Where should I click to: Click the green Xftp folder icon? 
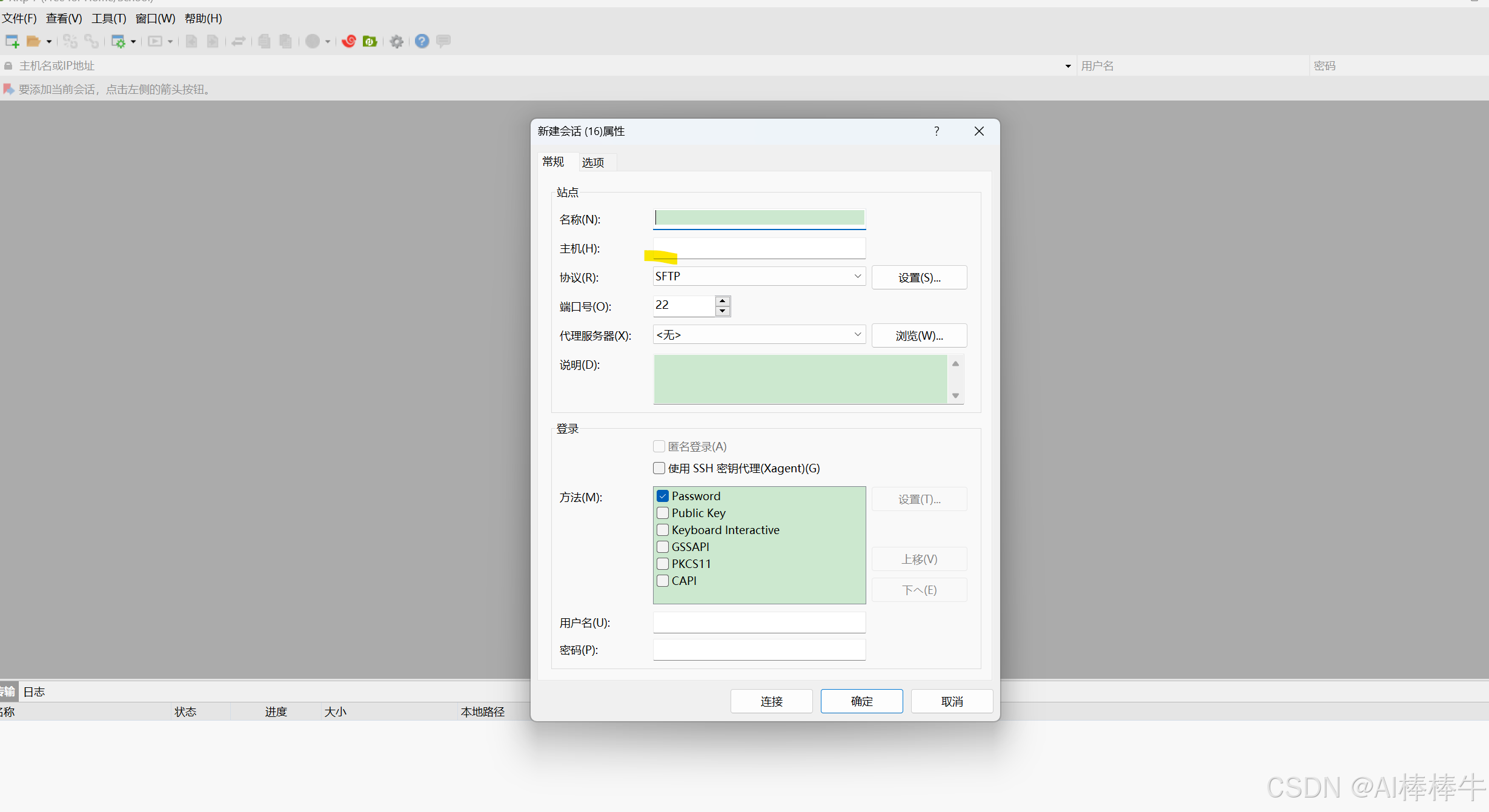(x=370, y=41)
